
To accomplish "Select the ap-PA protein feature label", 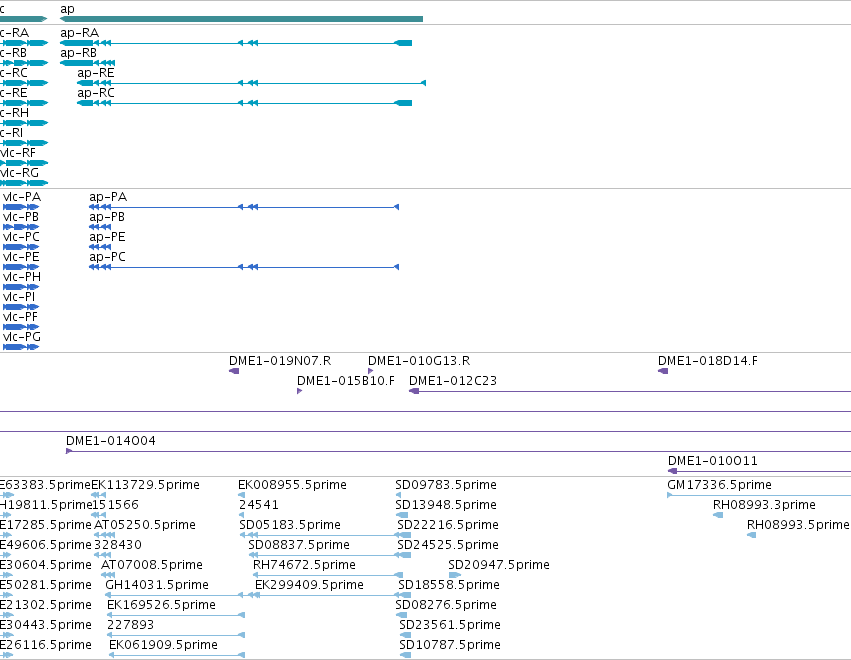I will (108, 196).
